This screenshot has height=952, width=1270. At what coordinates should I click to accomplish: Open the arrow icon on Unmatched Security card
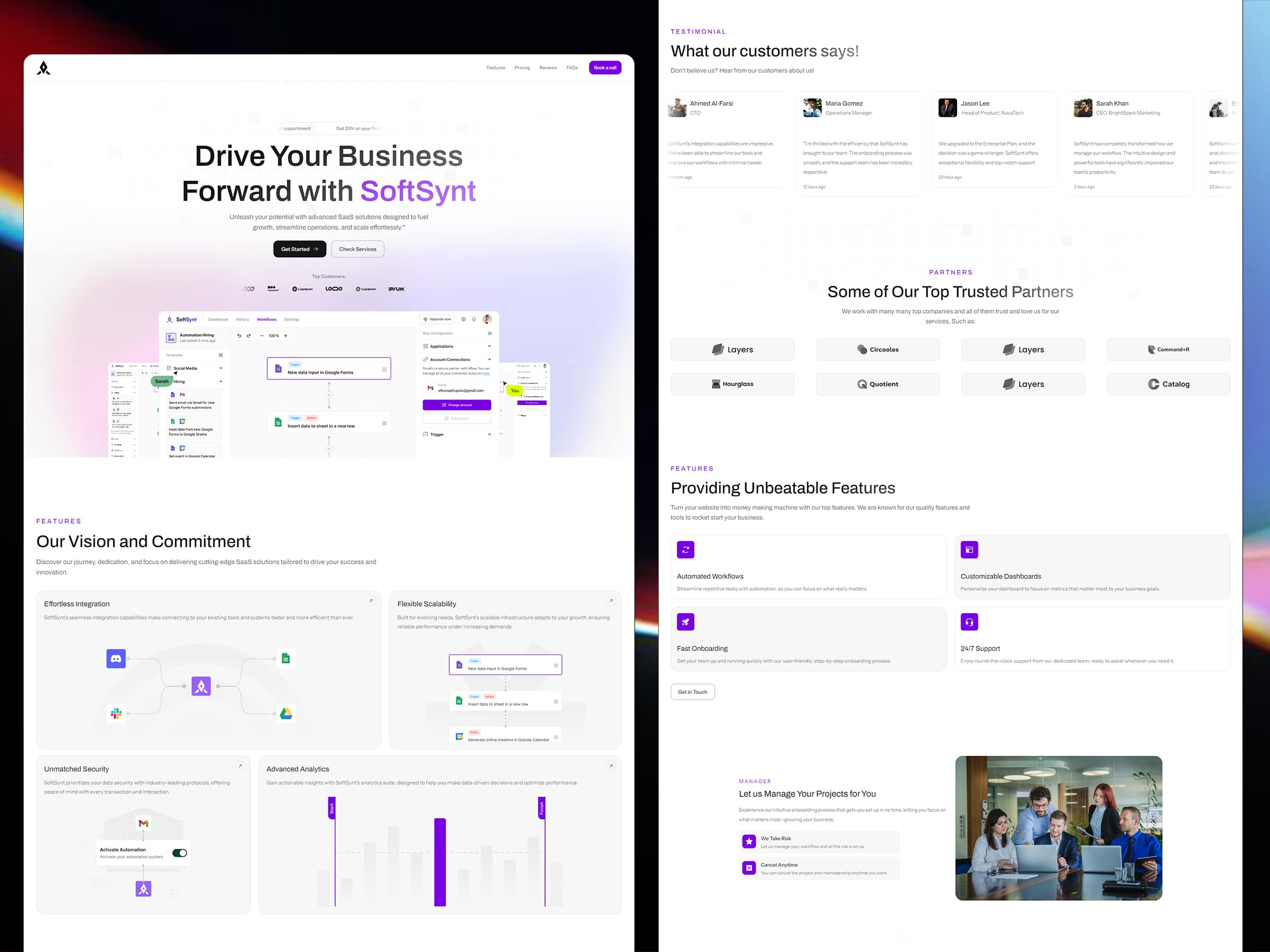(240, 766)
